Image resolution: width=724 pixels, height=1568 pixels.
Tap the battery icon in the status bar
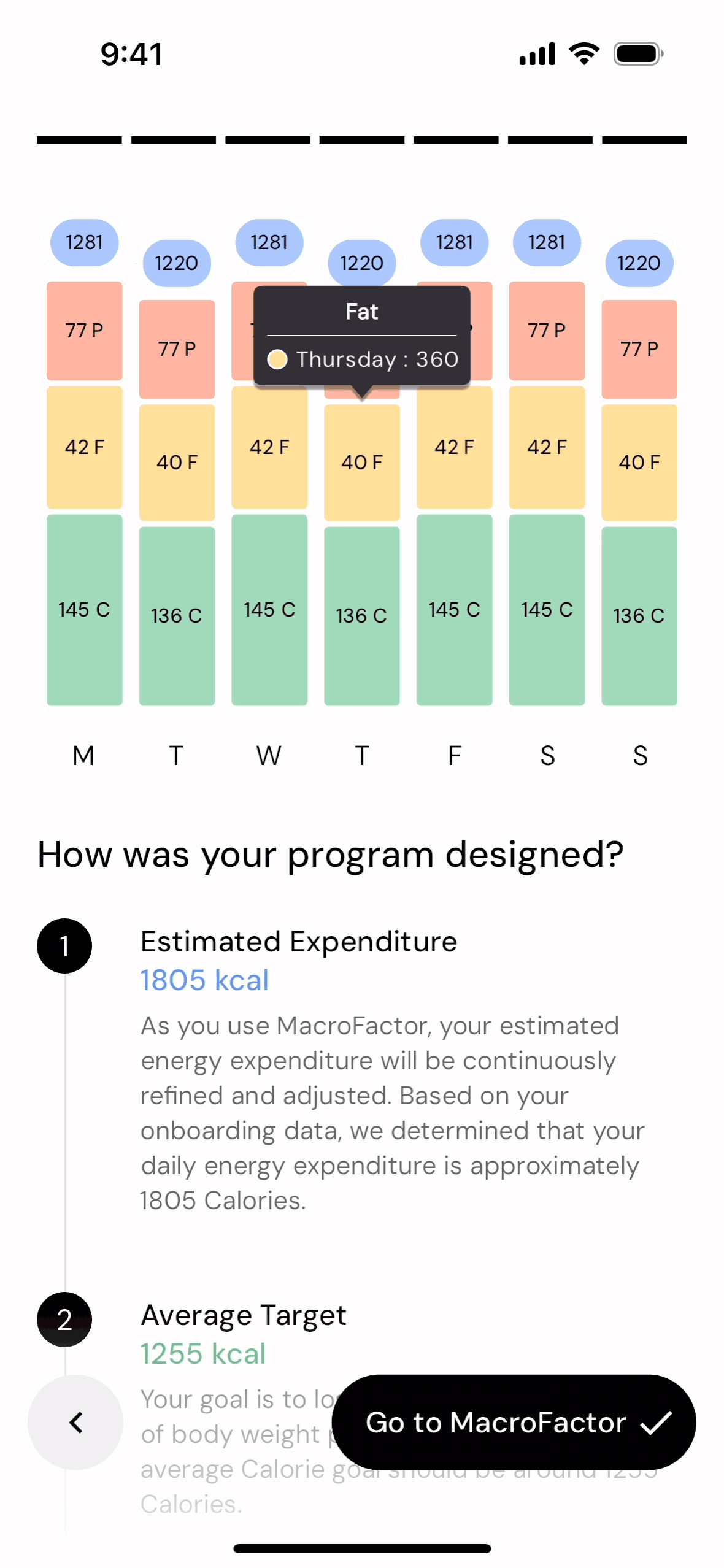tap(638, 54)
